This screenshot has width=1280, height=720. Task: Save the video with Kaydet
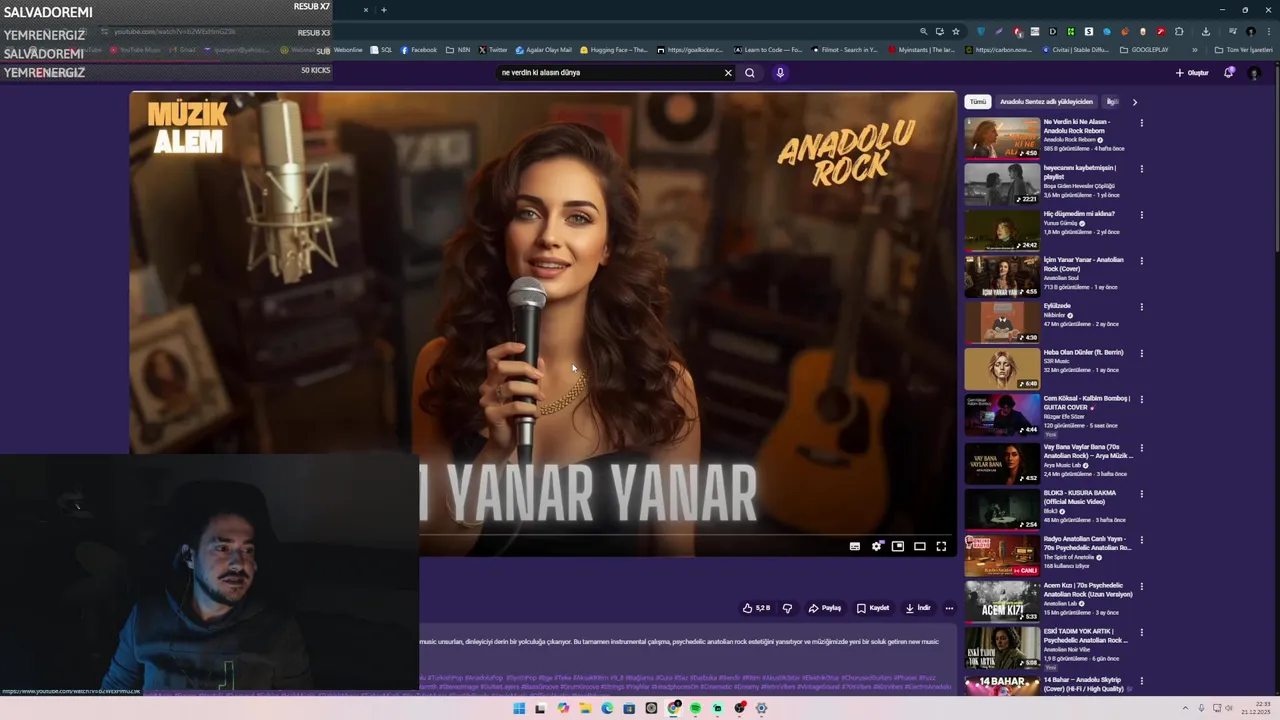coord(873,608)
